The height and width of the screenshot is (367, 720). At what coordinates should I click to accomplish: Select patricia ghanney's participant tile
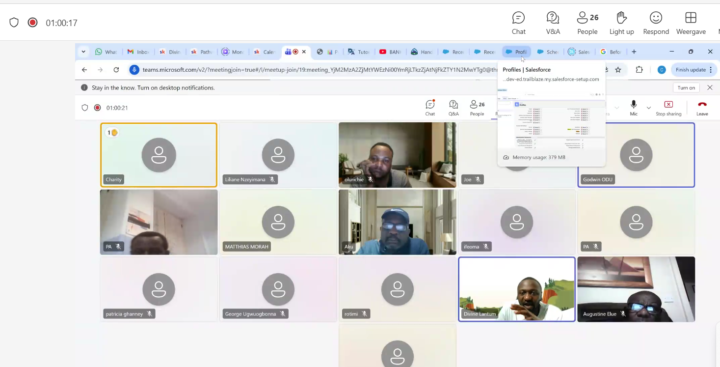click(159, 289)
